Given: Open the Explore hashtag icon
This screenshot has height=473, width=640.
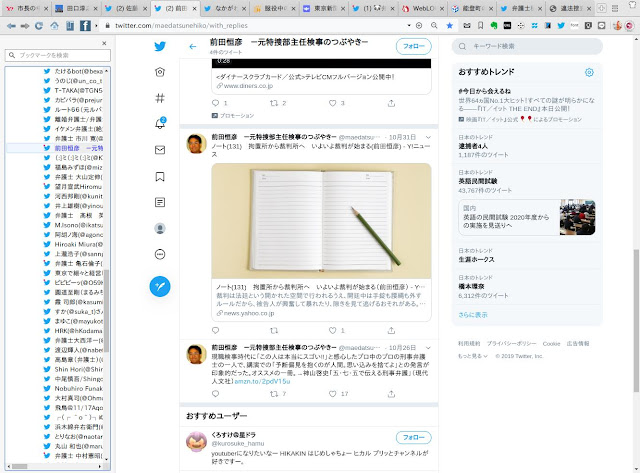Looking at the screenshot, I should pyautogui.click(x=160, y=98).
